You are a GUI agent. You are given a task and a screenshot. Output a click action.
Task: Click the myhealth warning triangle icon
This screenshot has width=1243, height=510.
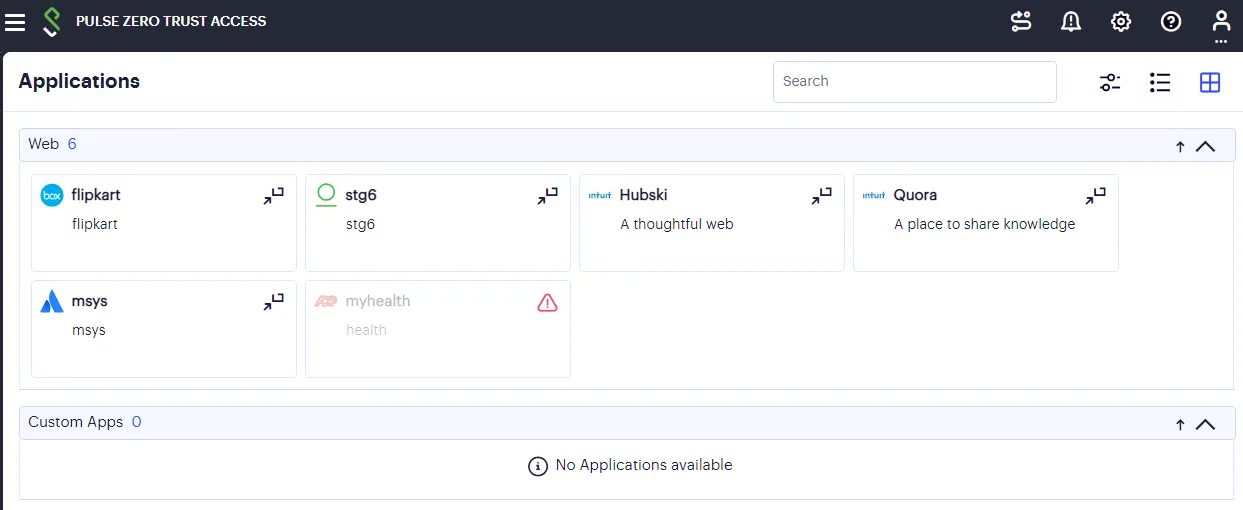547,302
